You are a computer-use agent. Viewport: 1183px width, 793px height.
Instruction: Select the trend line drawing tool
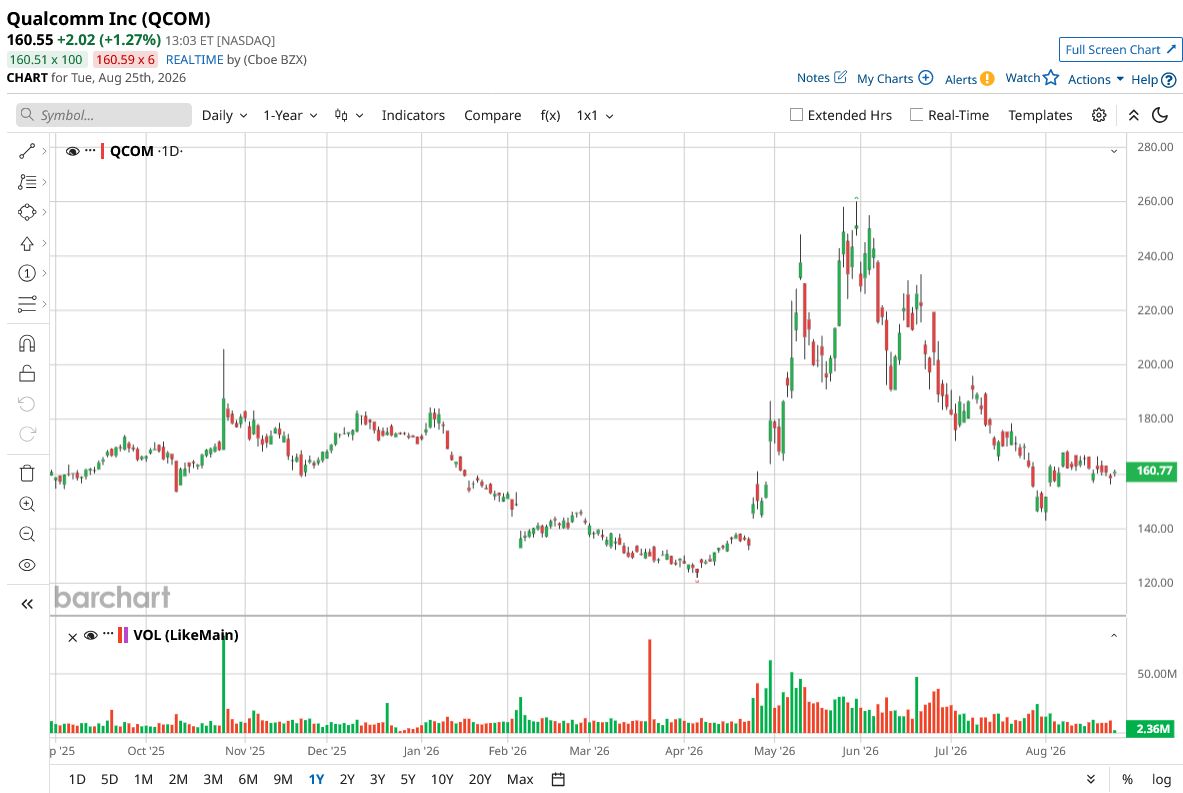pyautogui.click(x=26, y=151)
